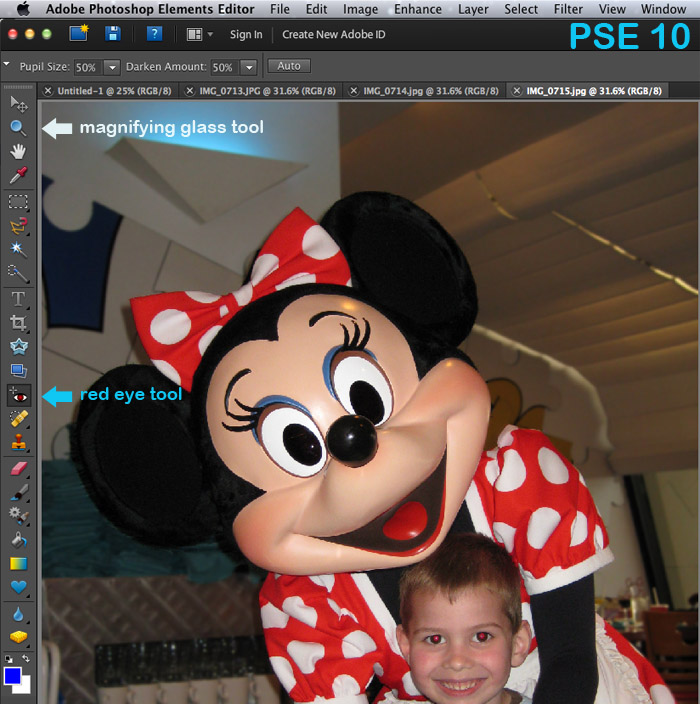This screenshot has height=704, width=700.
Task: Select the Quick Selection tool
Action: 18,273
